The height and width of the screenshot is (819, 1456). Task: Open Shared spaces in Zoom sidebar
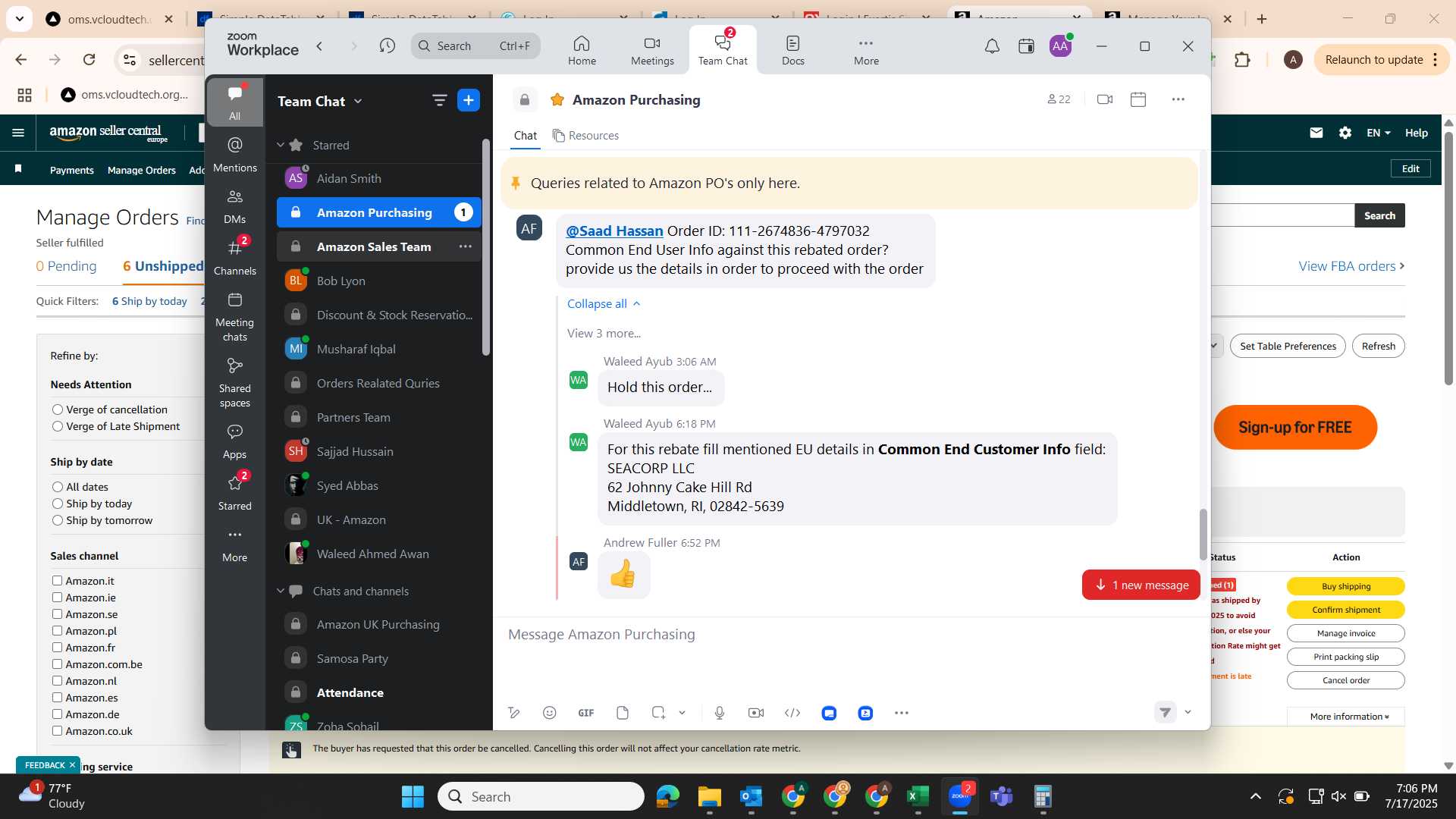point(235,383)
